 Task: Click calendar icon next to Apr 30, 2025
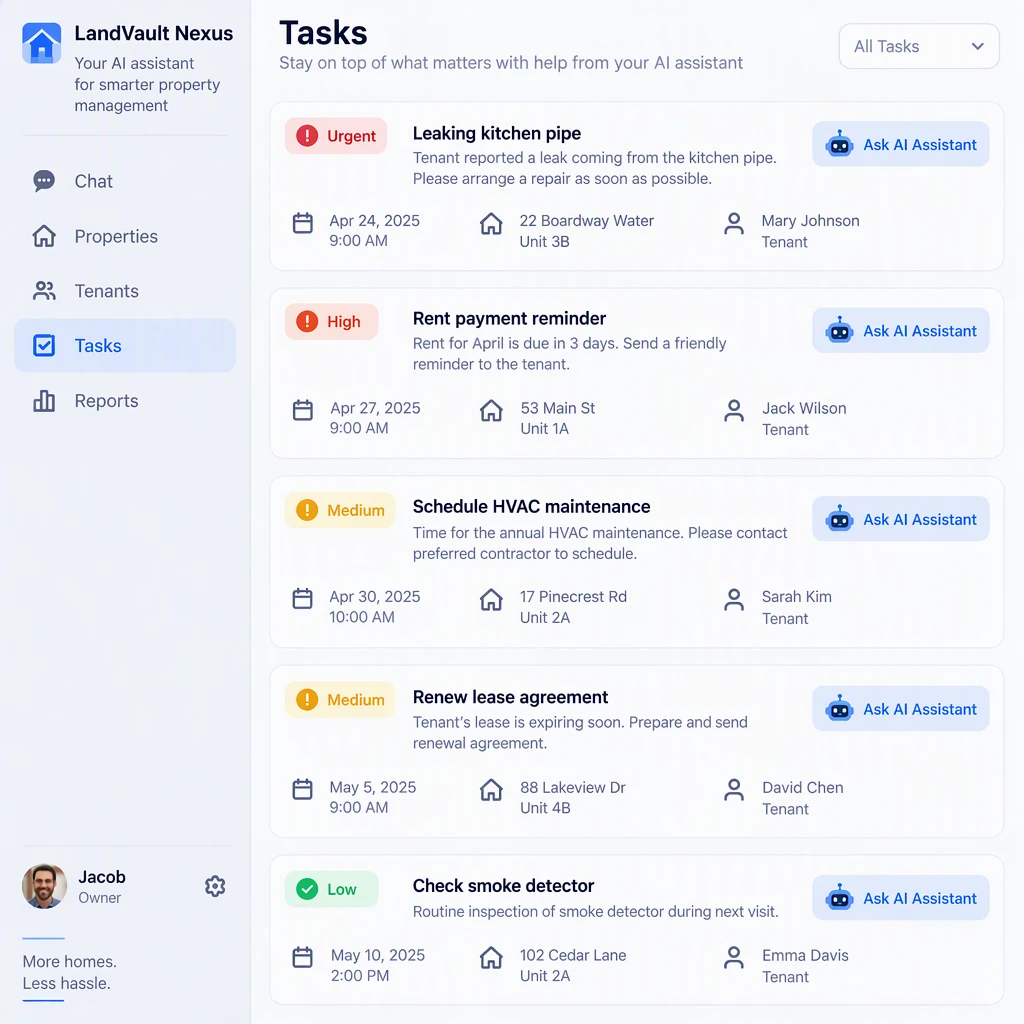[x=302, y=598]
